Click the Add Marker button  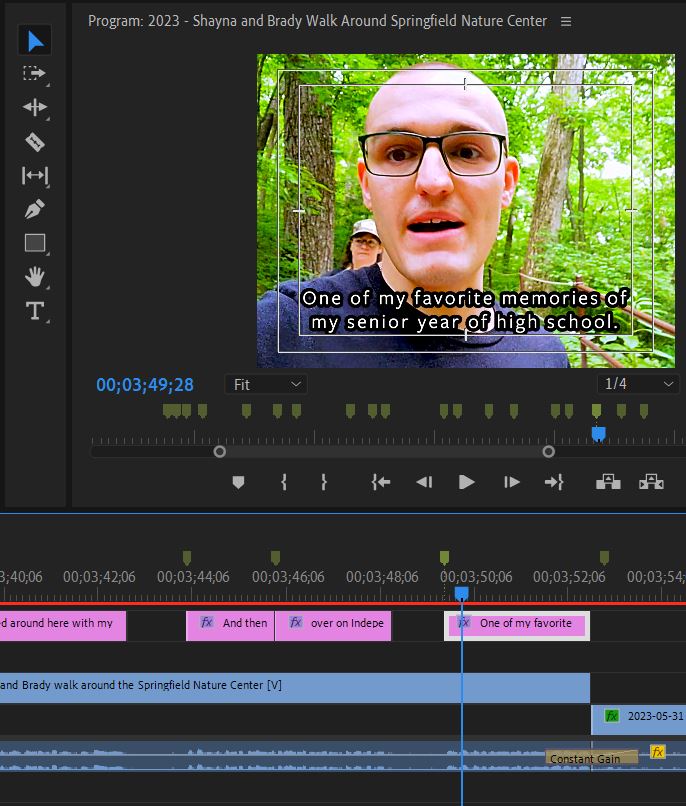point(238,482)
